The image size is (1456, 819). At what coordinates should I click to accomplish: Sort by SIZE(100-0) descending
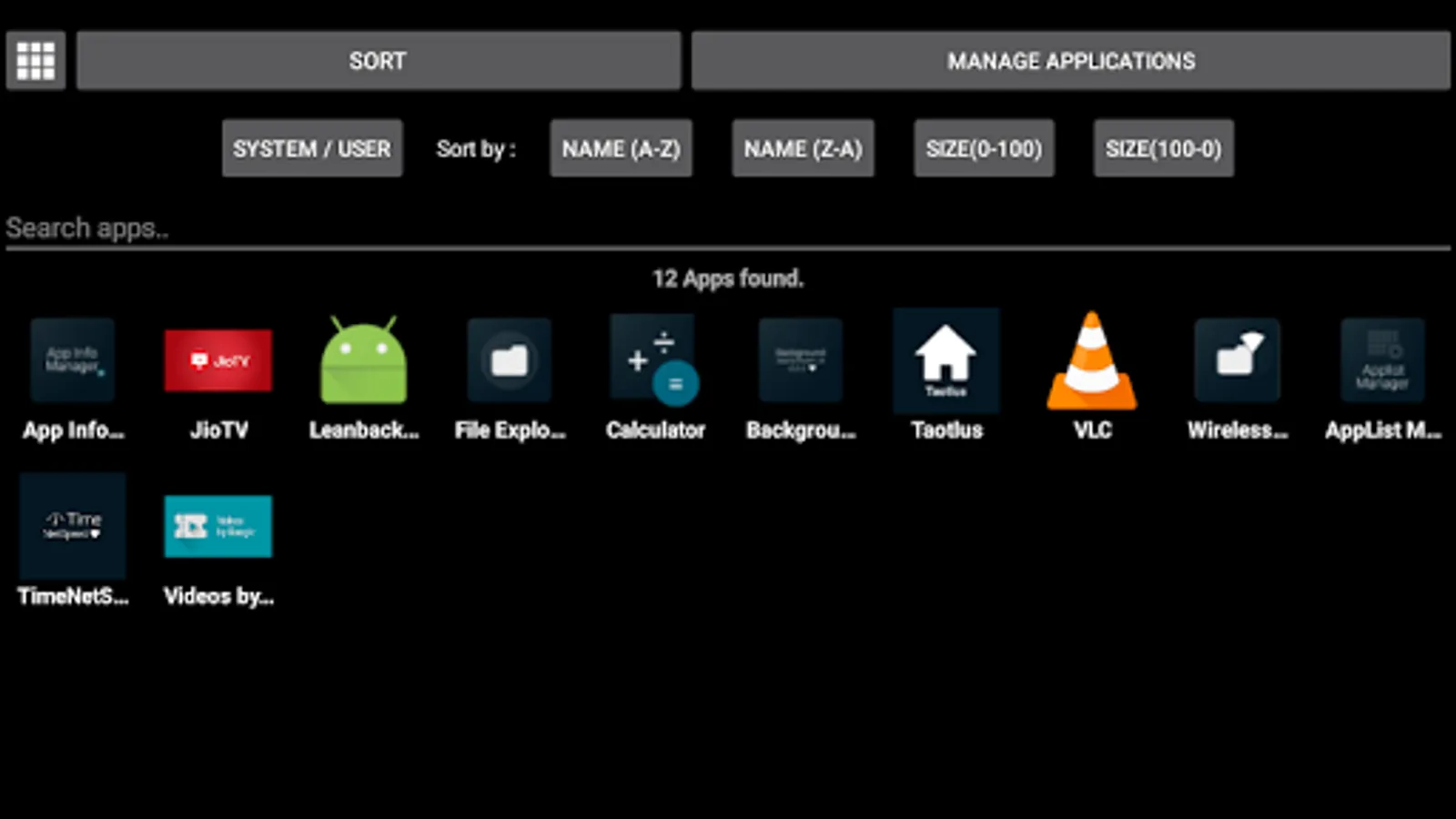1164,148
